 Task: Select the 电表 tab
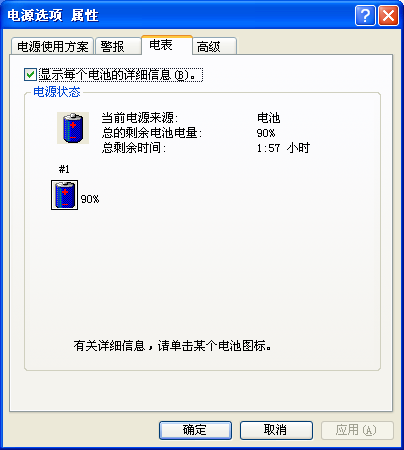click(167, 45)
